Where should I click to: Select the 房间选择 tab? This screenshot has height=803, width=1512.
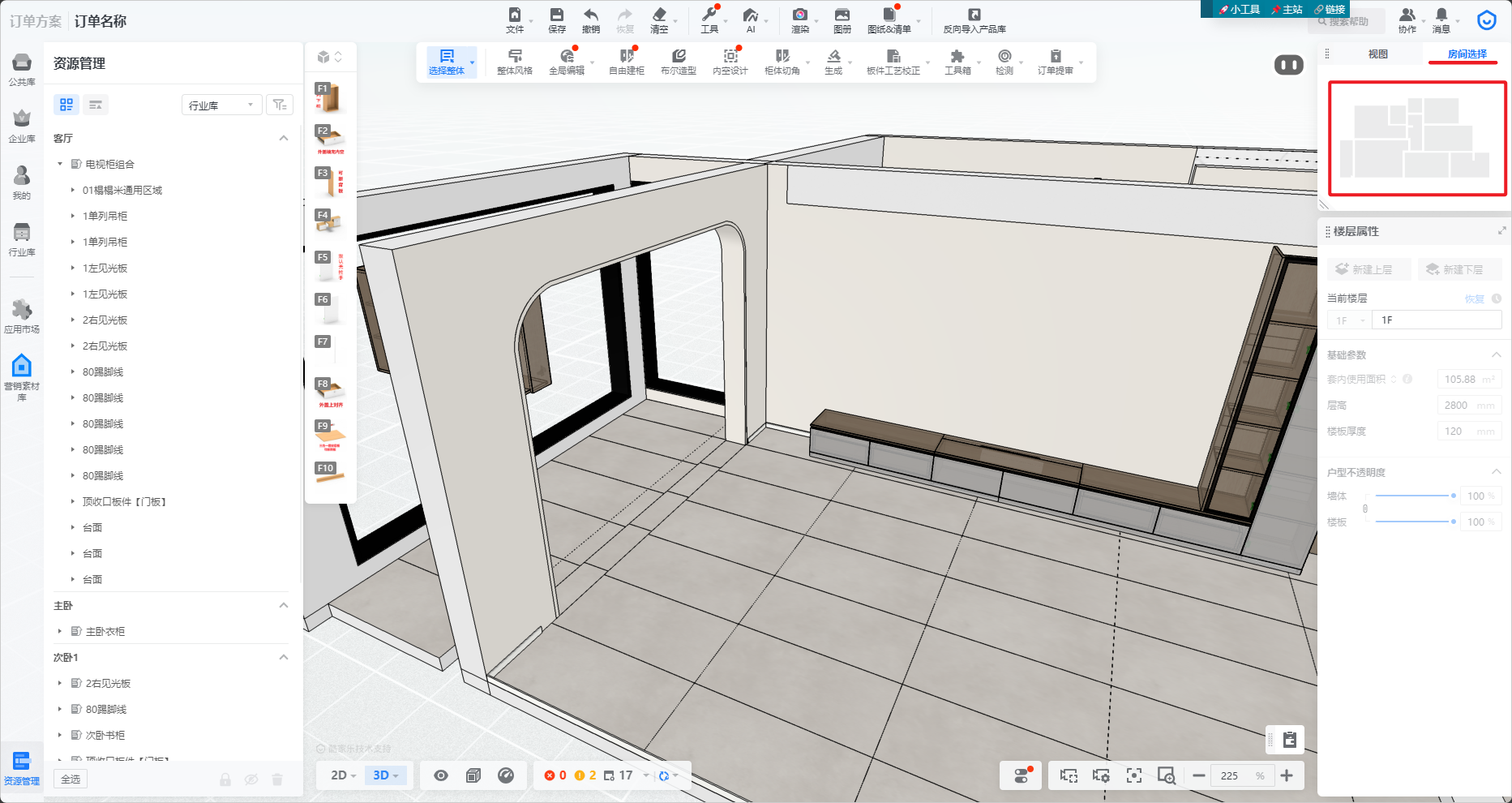[1467, 54]
